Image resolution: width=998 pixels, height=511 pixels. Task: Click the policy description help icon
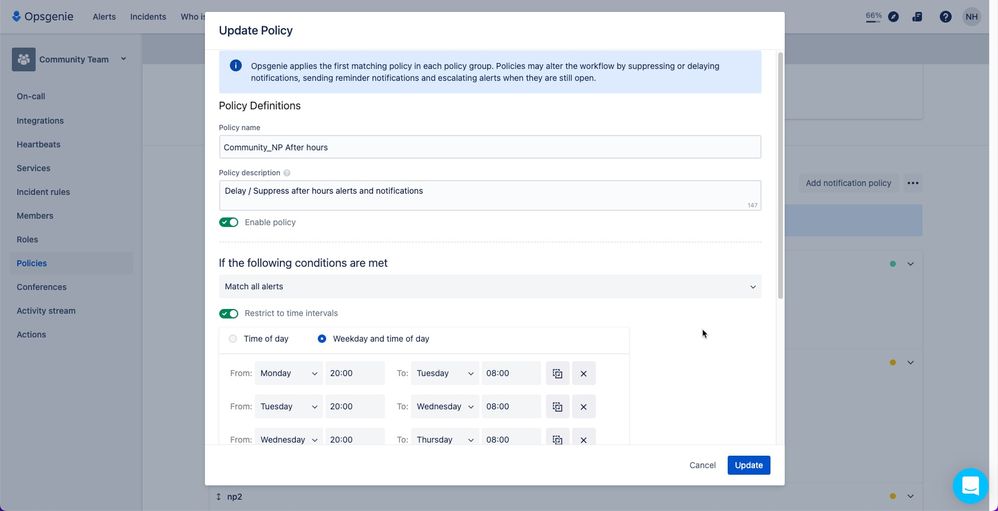(286, 172)
